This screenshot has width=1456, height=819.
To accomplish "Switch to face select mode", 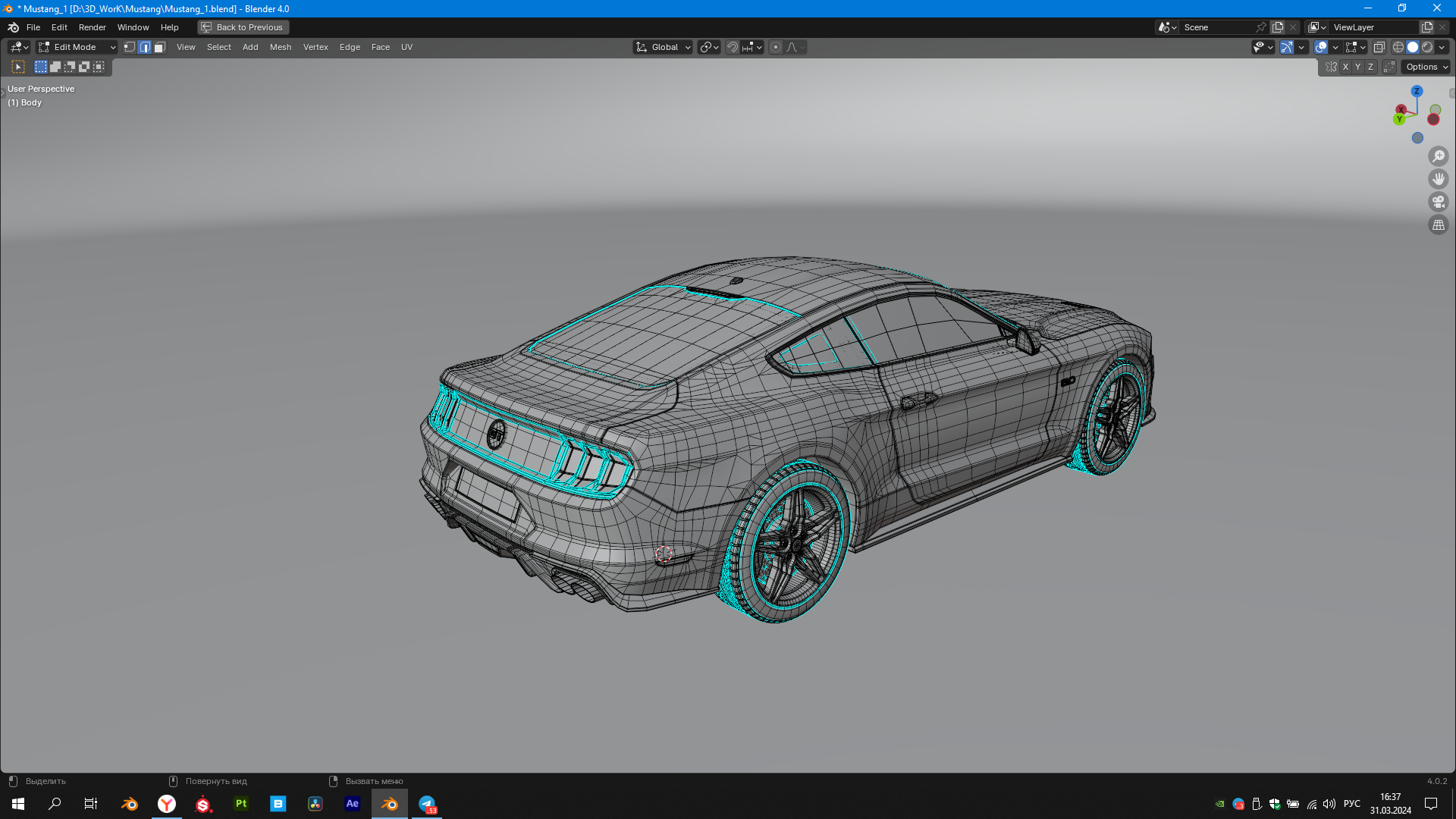I will (159, 47).
